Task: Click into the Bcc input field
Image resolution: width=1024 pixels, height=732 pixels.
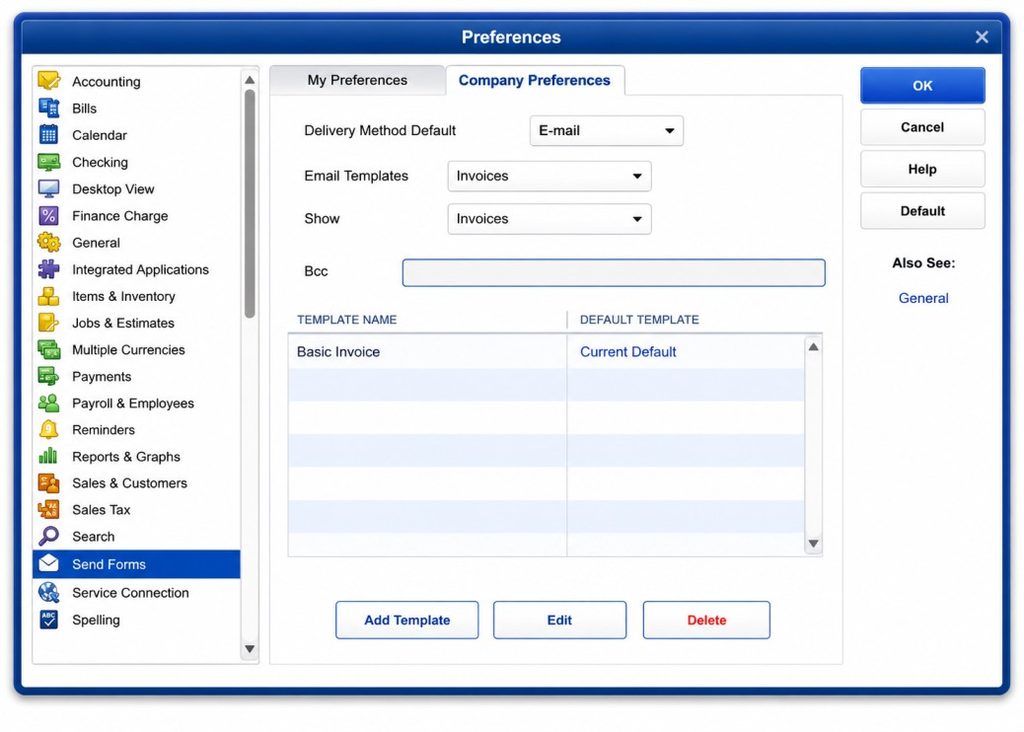Action: pos(614,272)
